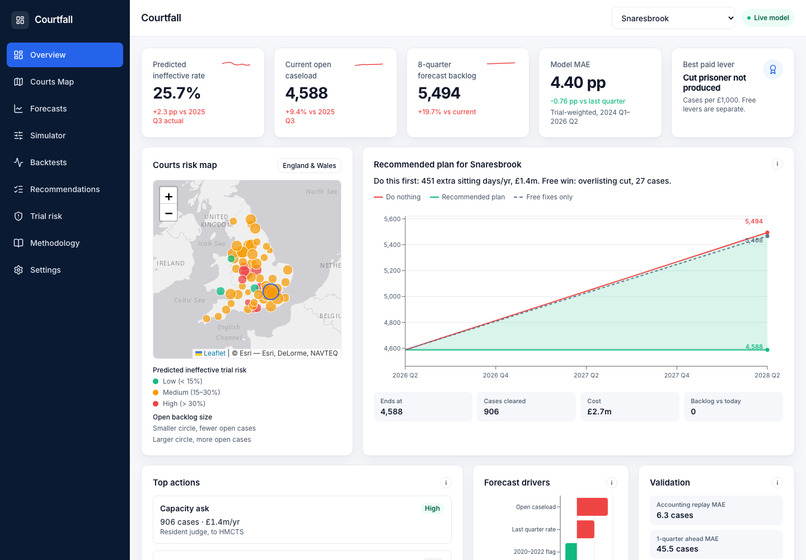Image resolution: width=806 pixels, height=560 pixels.
Task: Click the red High risk legend dot
Action: [156, 404]
